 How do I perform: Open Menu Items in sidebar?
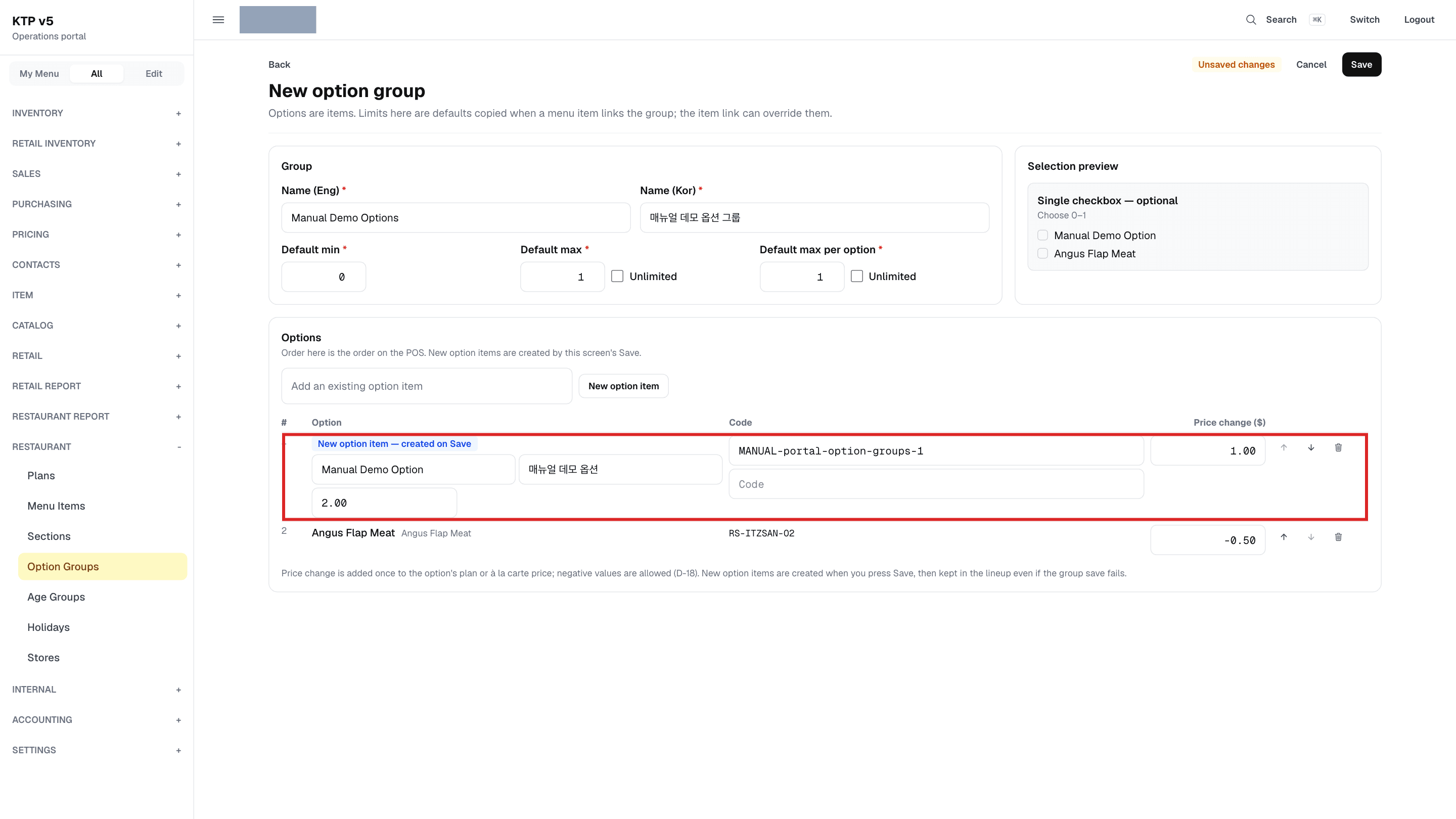(102, 506)
